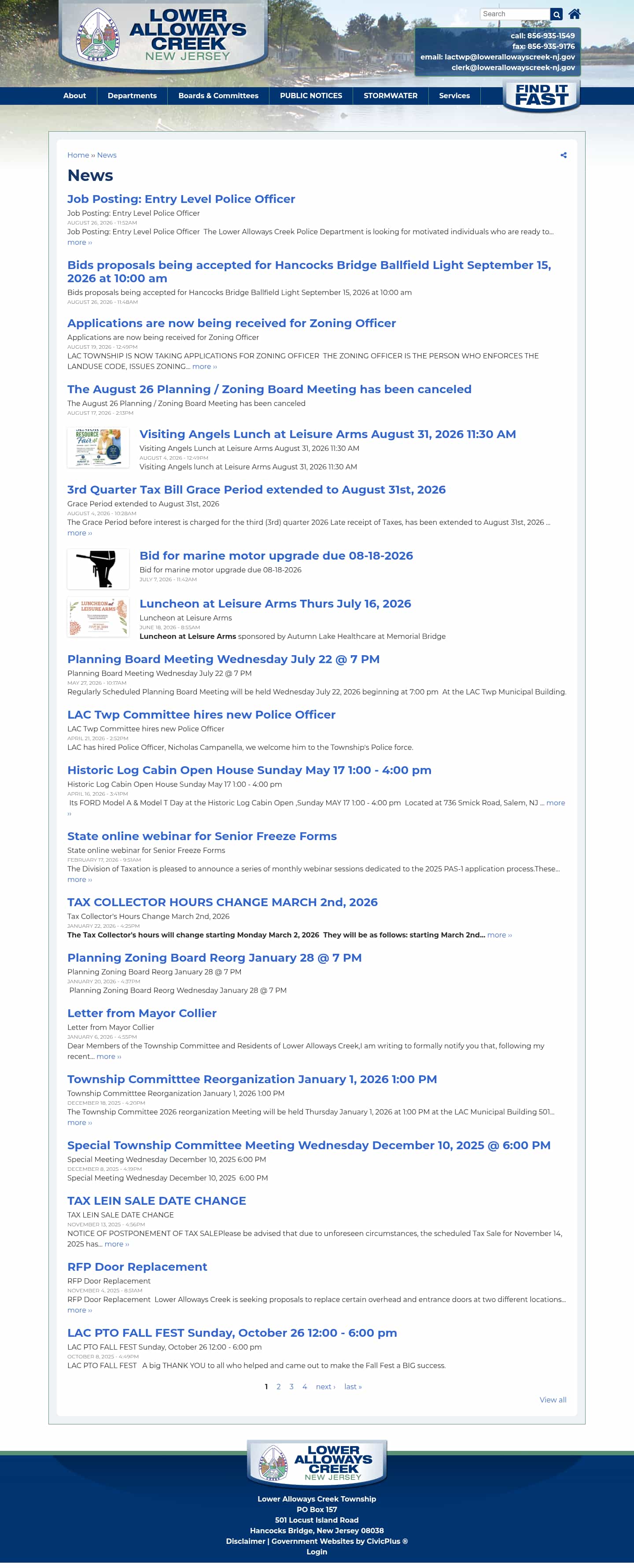634x1568 pixels.
Task: Open Government Websites by CivicPlus link
Action: [x=339, y=1541]
